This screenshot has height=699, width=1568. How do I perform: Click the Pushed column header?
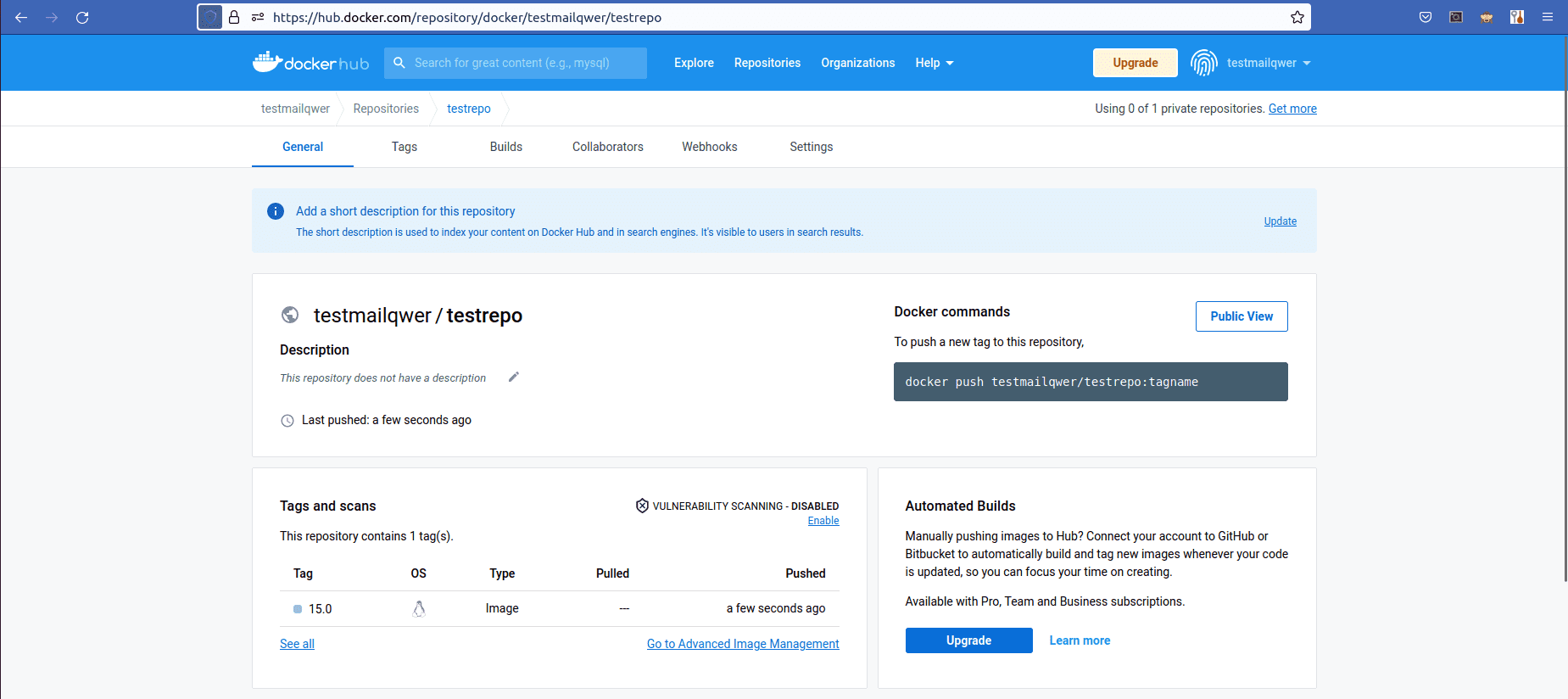tap(806, 573)
